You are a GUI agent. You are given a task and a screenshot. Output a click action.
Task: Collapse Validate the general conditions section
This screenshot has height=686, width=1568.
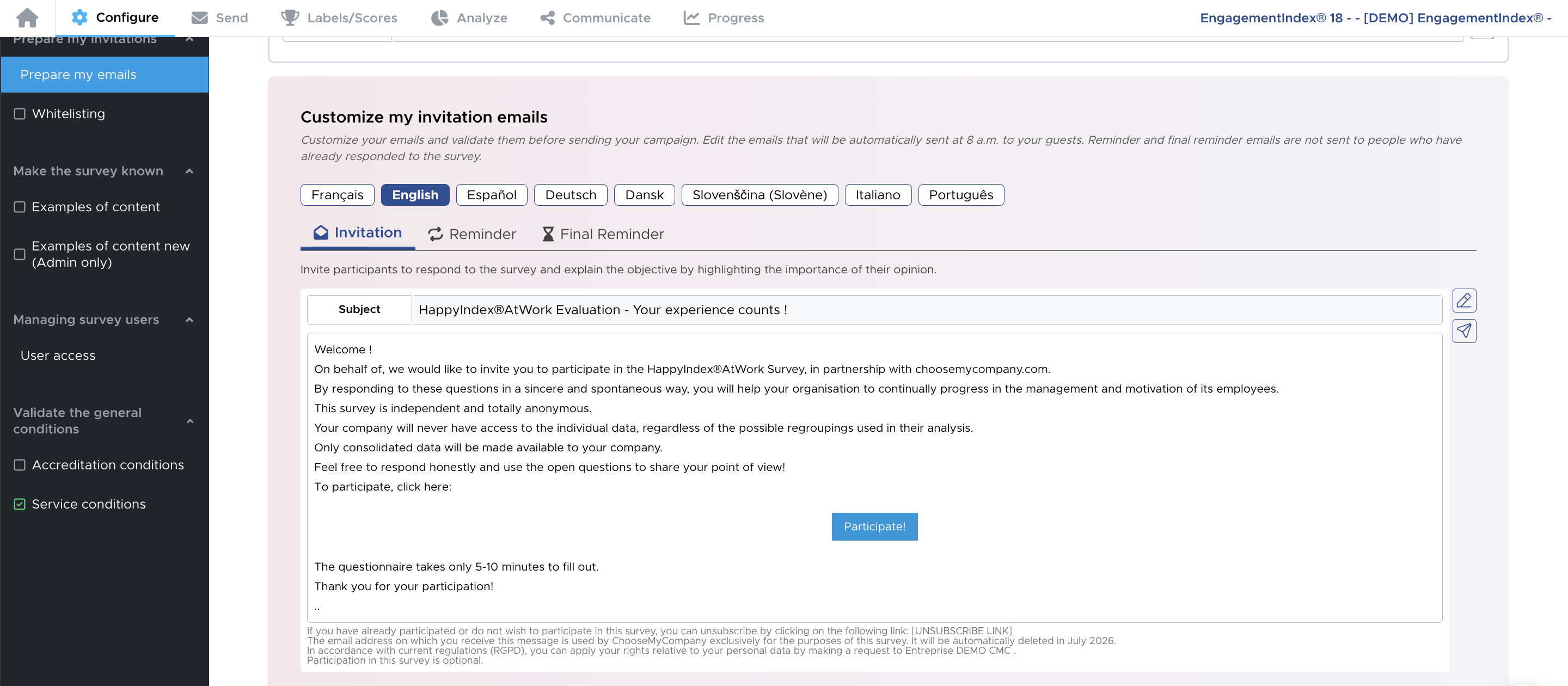[x=189, y=421]
